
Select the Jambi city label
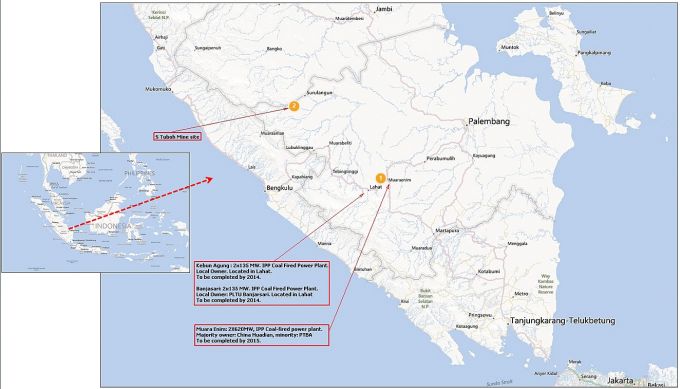tap(384, 9)
